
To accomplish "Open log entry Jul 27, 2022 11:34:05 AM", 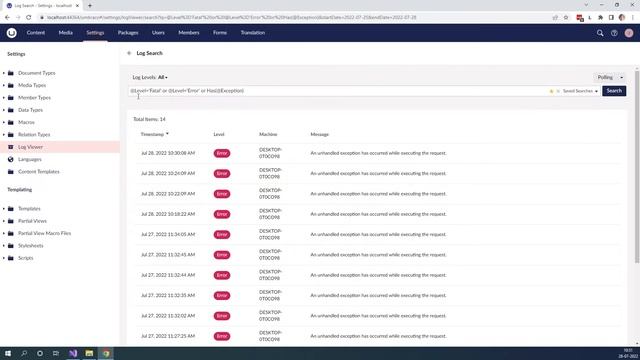I will tap(378, 234).
